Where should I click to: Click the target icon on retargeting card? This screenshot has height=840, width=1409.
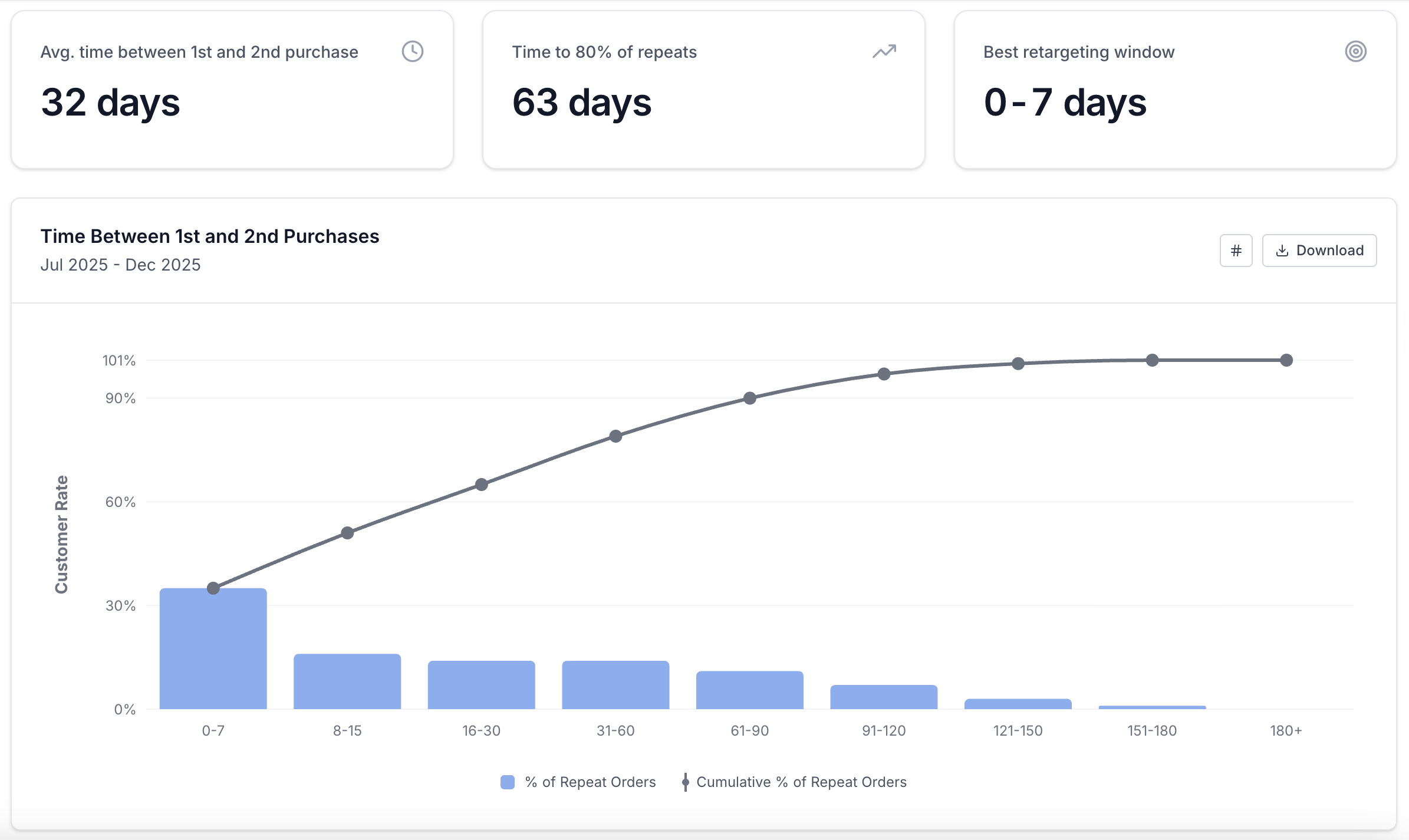tap(1355, 51)
